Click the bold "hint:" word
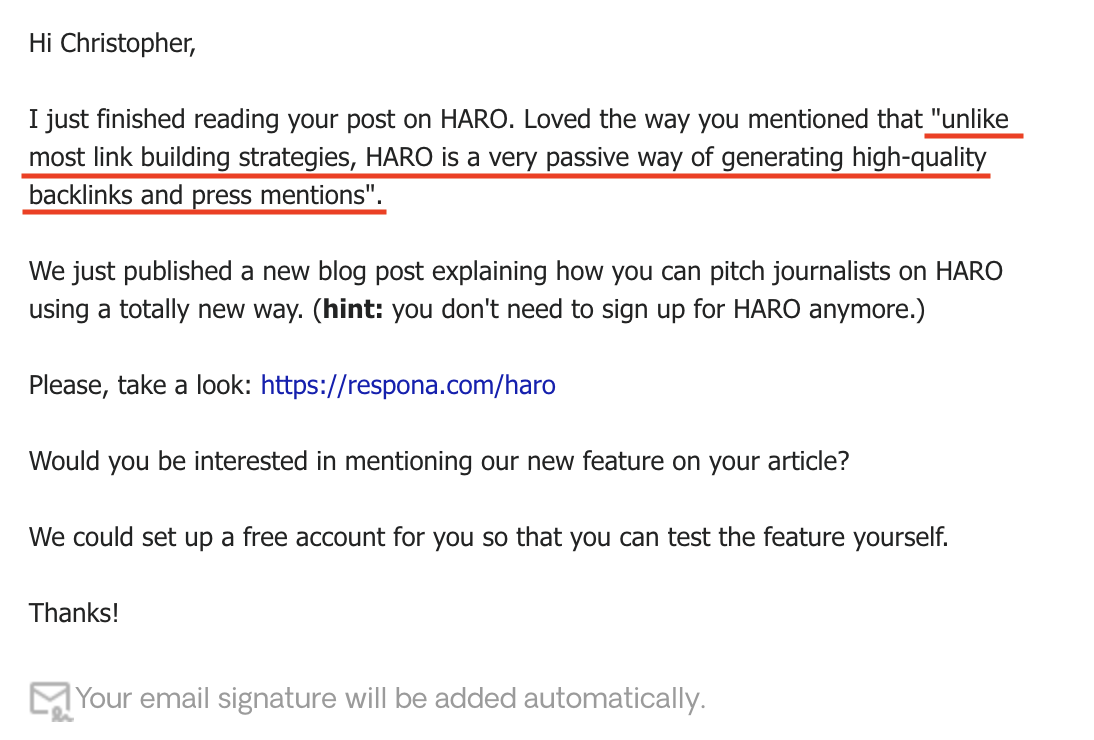This screenshot has width=1094, height=740. click(x=351, y=309)
